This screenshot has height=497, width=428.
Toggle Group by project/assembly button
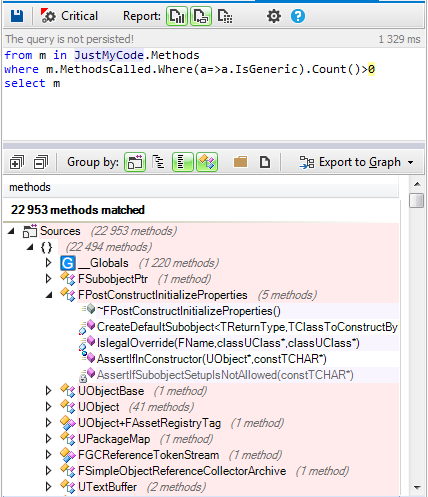[135, 162]
